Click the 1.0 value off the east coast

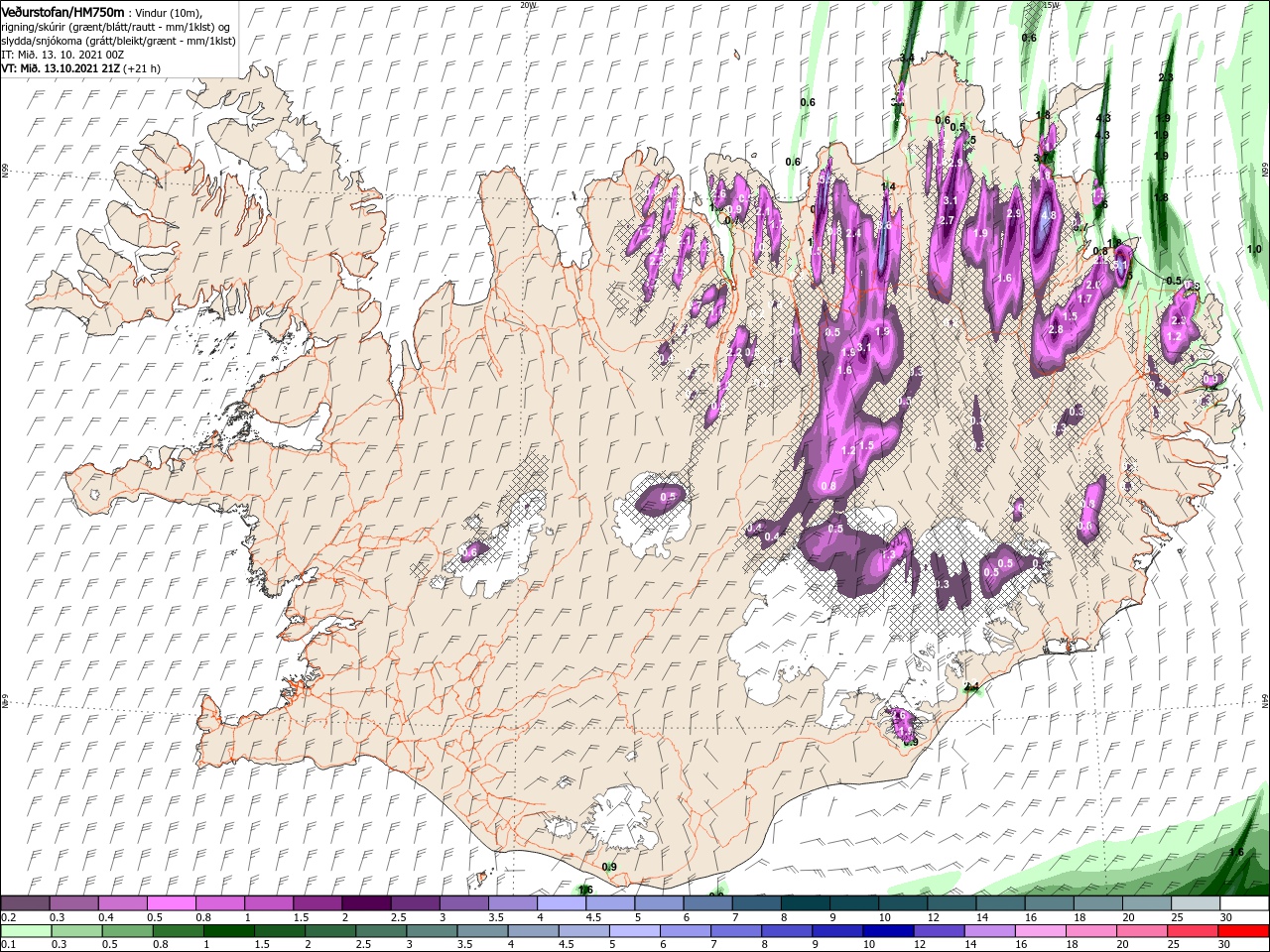point(1254,250)
